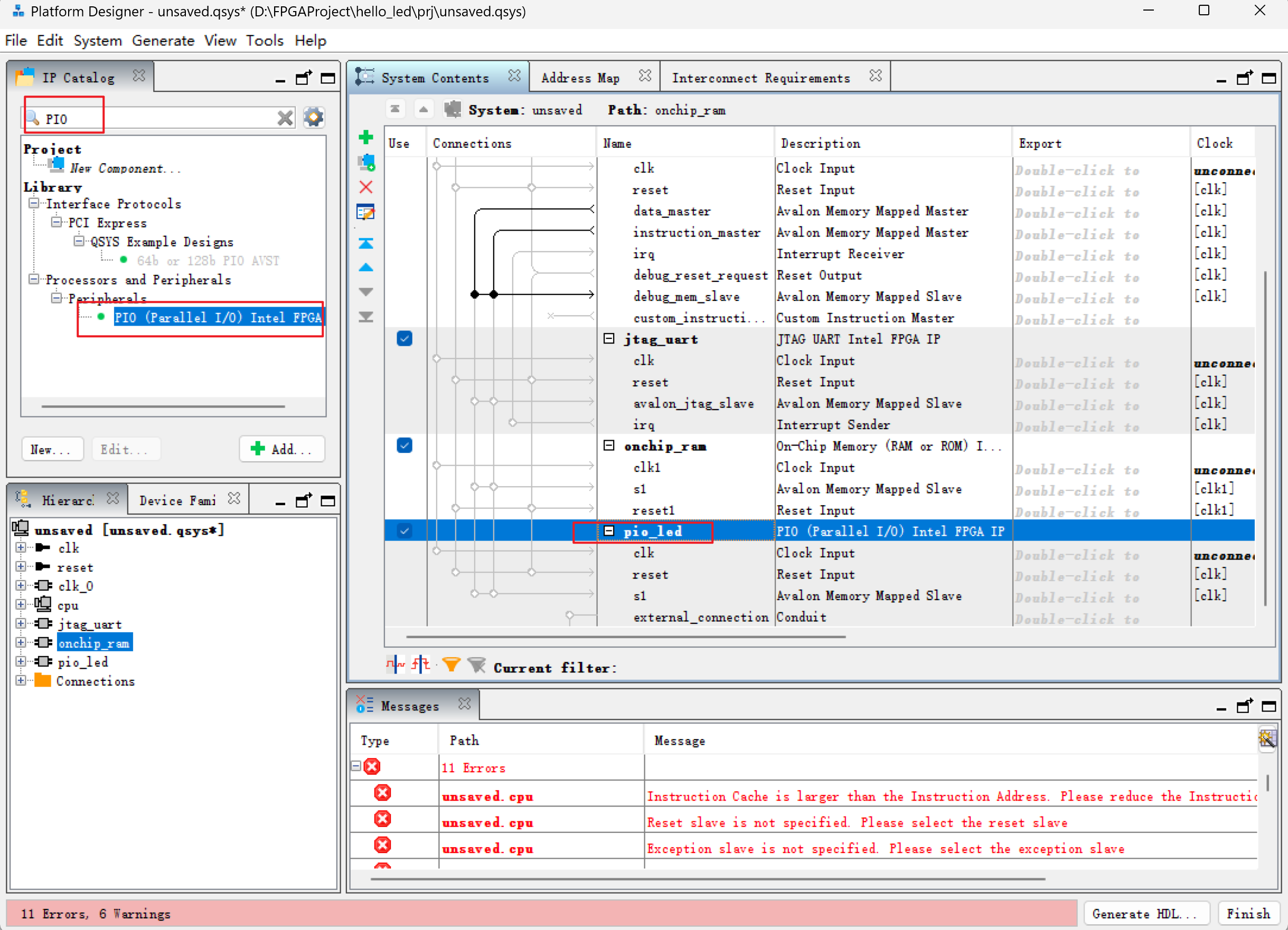Viewport: 1288px width, 930px height.
Task: Open the System menu
Action: (x=98, y=40)
